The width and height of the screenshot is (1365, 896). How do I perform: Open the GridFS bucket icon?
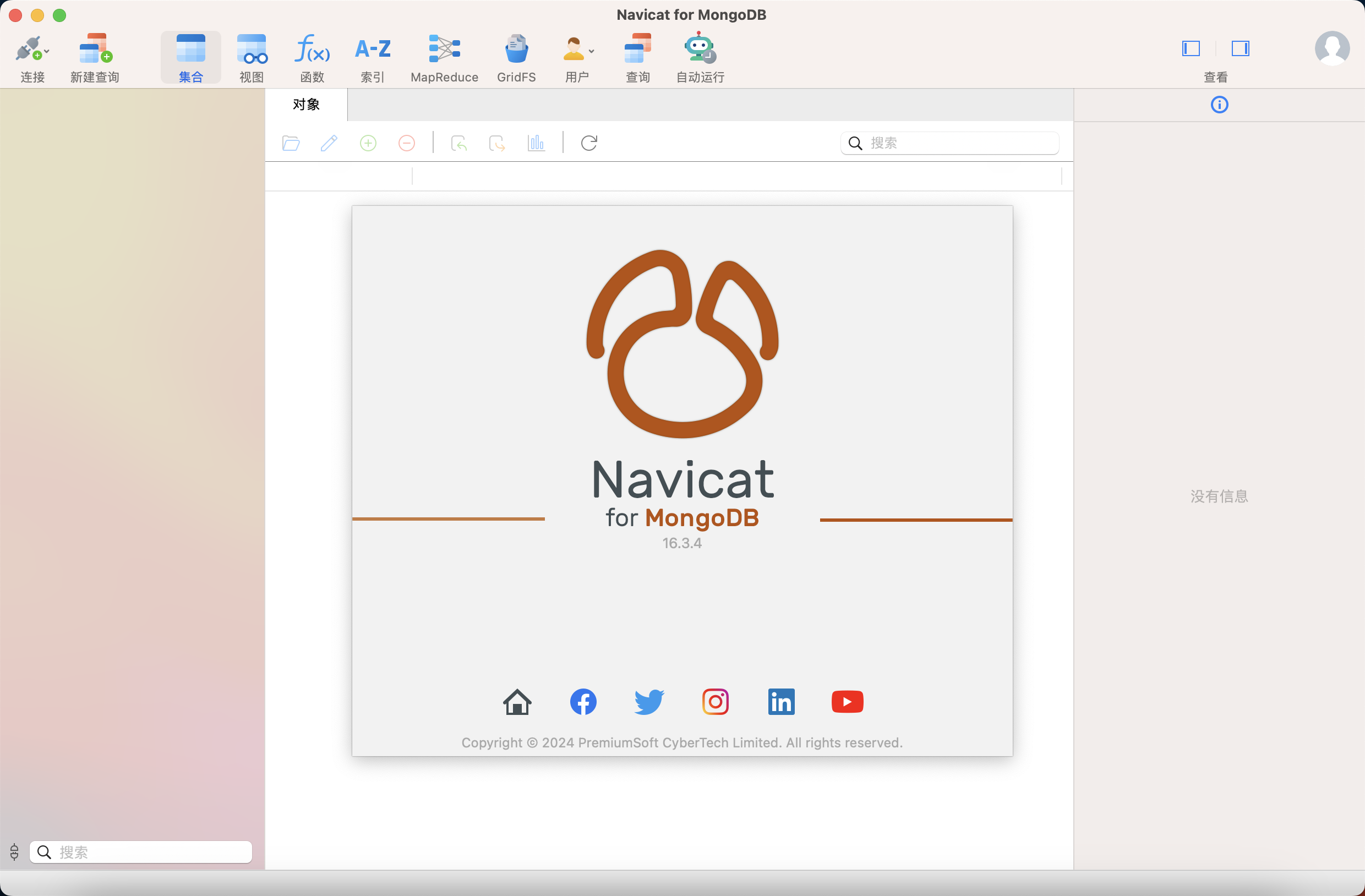point(516,49)
